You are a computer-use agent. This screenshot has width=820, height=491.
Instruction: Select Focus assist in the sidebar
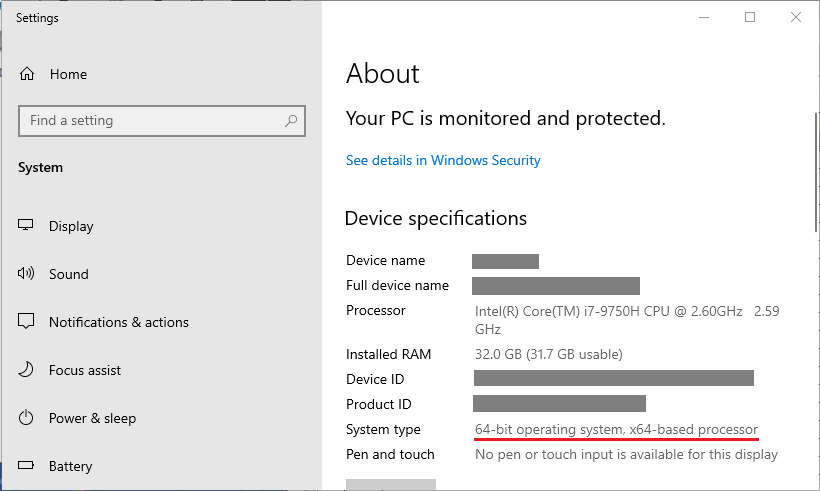pyautogui.click(x=85, y=370)
